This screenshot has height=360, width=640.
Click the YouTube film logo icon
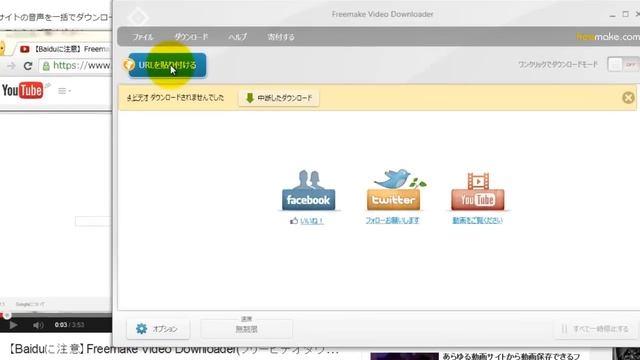click(478, 191)
